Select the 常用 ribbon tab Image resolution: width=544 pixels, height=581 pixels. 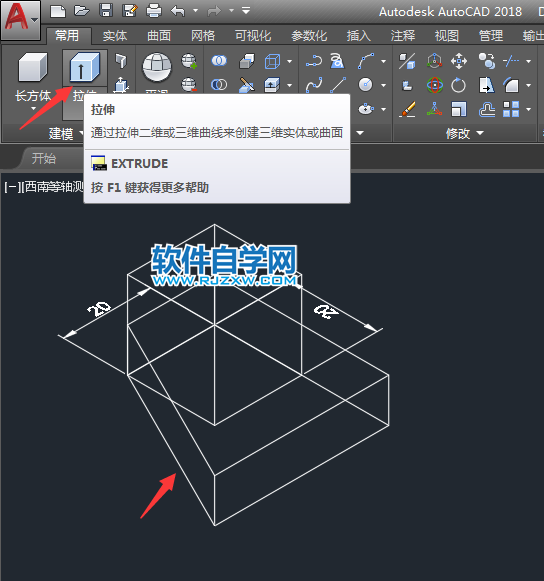(x=67, y=36)
